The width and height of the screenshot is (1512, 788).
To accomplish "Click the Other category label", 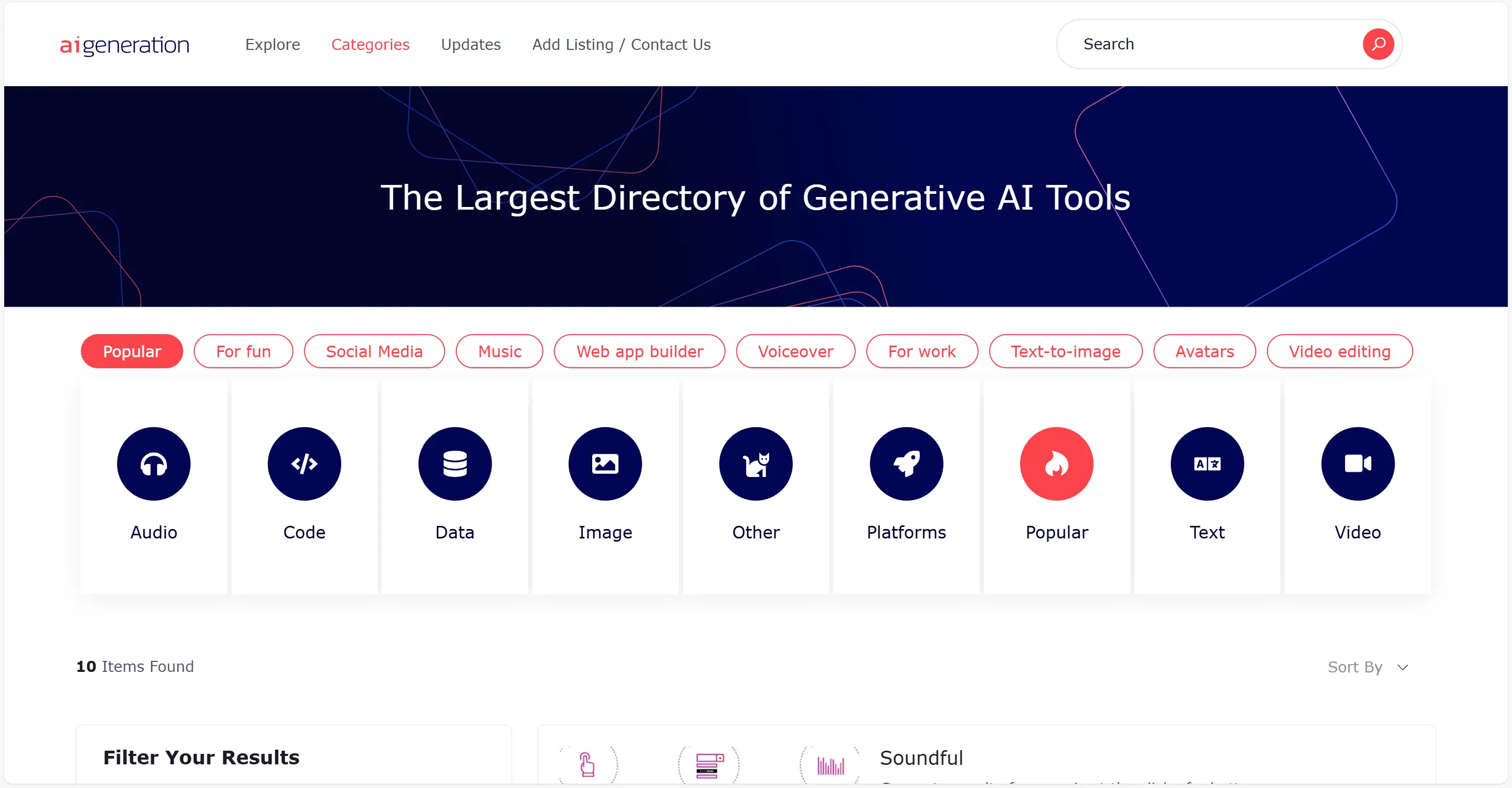I will pos(756,532).
